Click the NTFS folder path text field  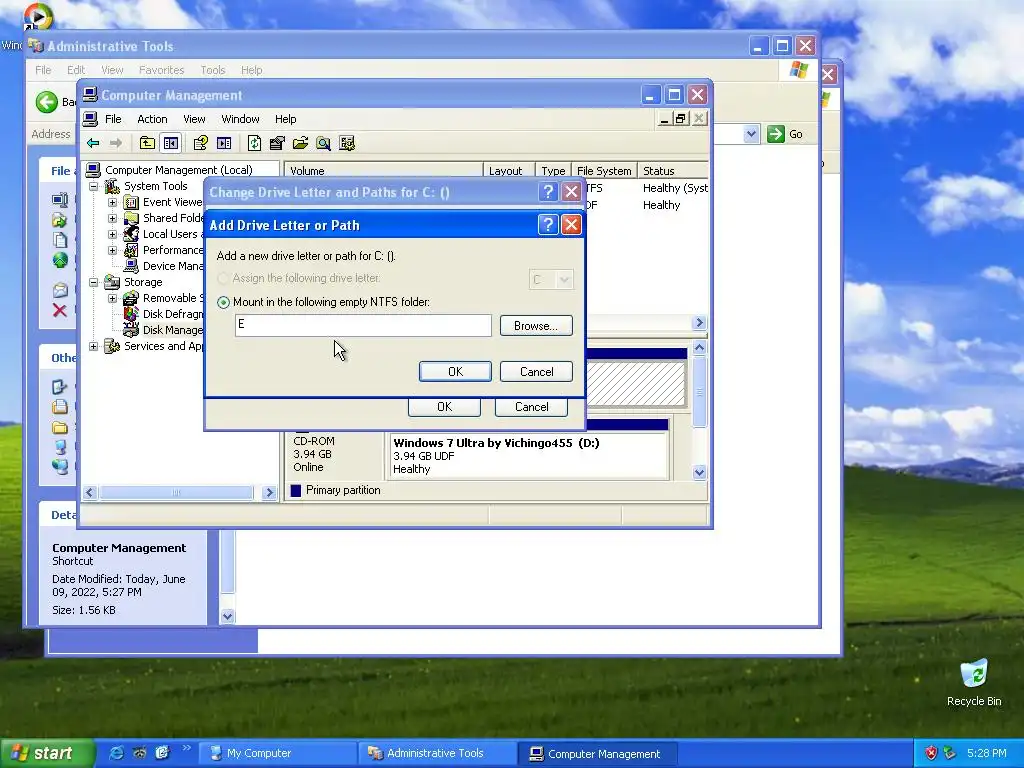[x=363, y=325]
